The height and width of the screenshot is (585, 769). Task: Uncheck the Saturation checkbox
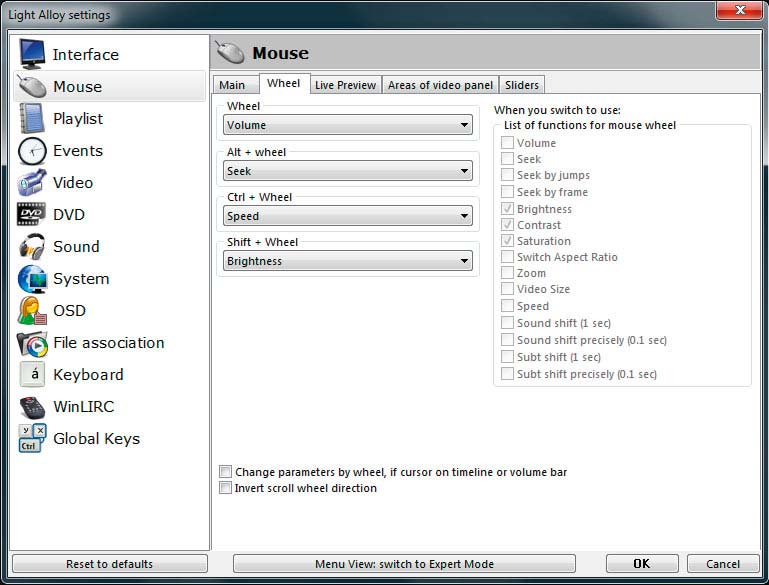point(507,241)
